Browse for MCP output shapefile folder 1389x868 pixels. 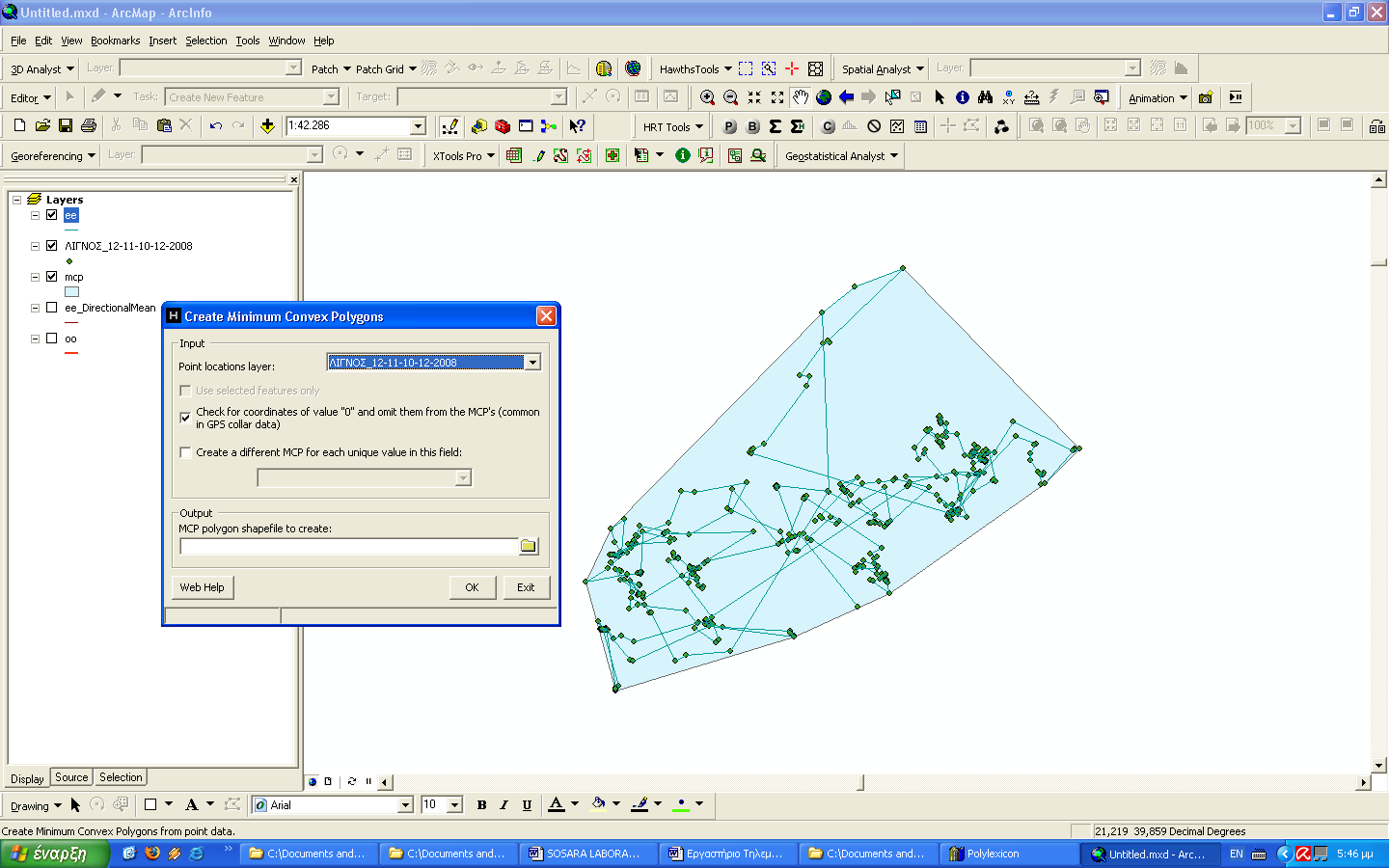pos(529,546)
